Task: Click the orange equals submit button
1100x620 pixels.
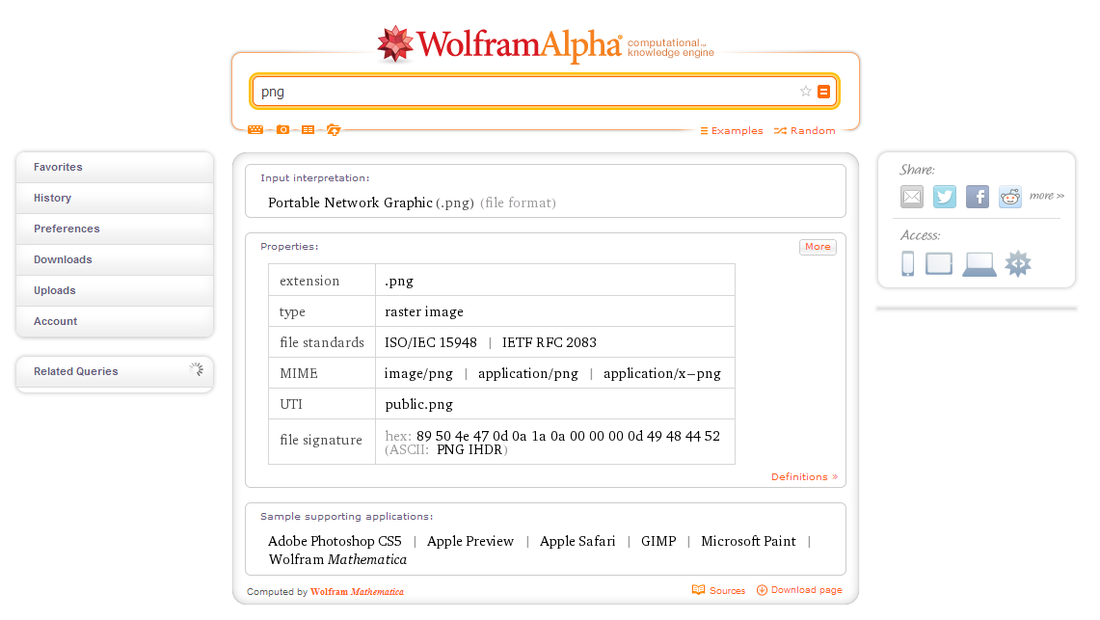Action: 824,92
